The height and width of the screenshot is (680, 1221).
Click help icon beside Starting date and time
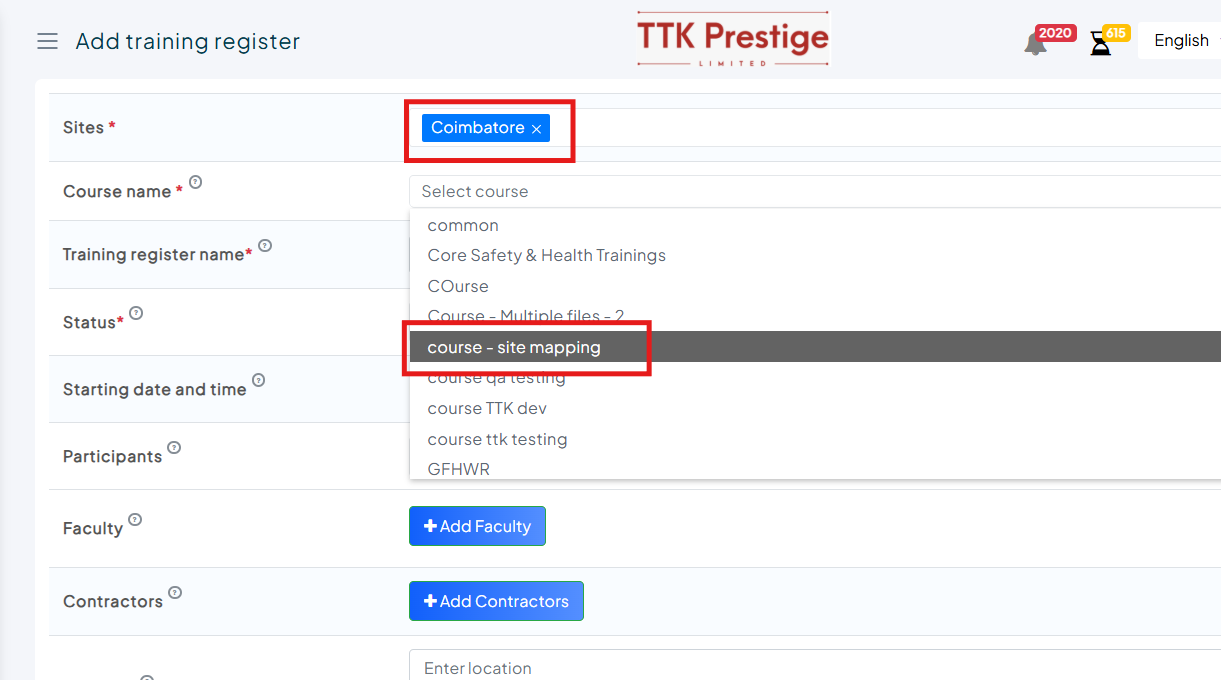click(258, 380)
